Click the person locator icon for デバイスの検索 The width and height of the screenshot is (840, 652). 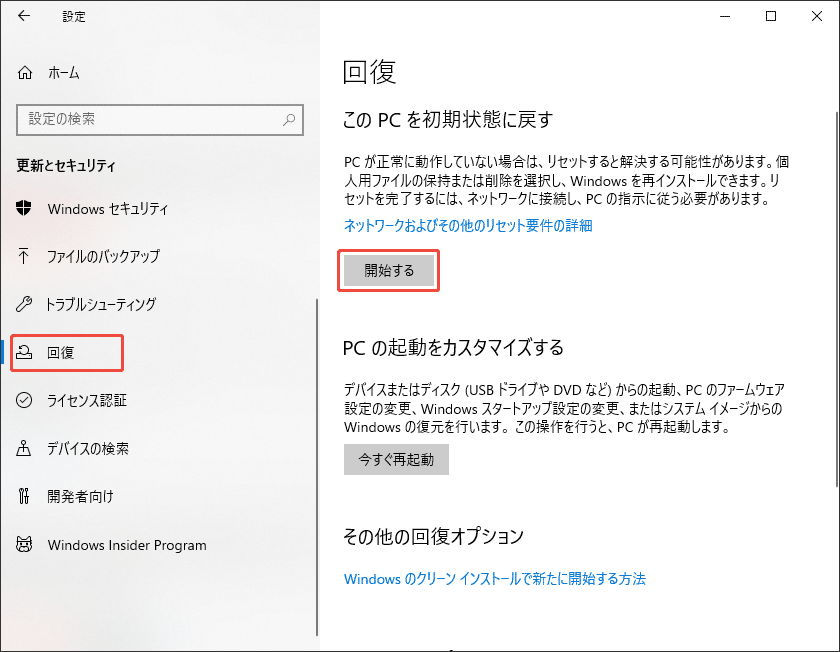(24, 448)
